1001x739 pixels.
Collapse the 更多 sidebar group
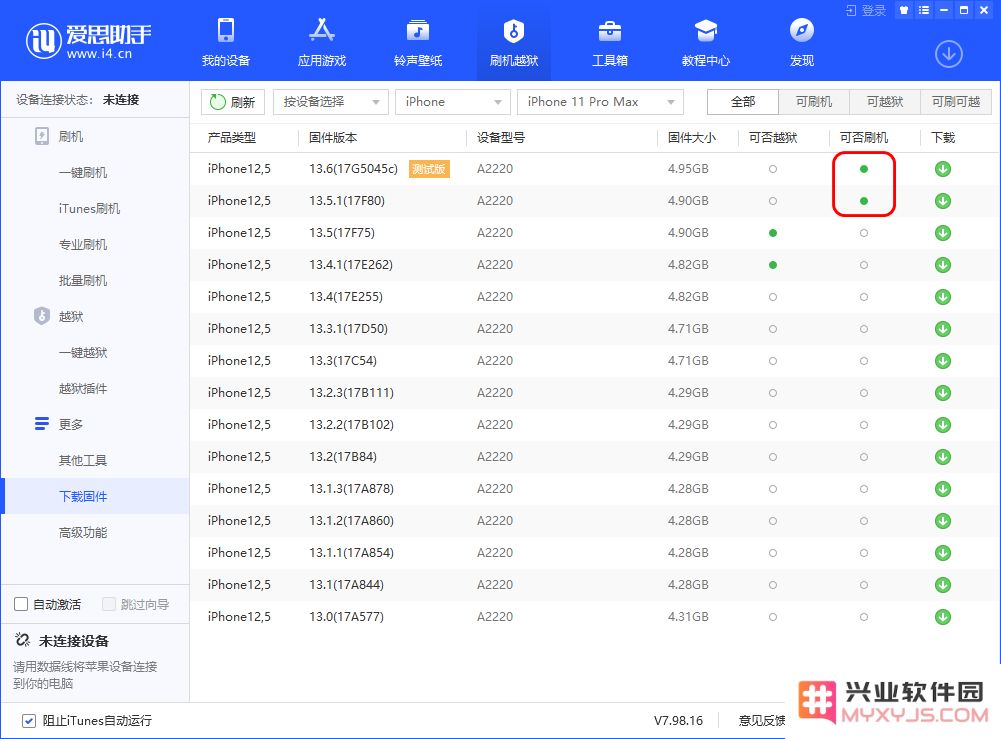[x=59, y=424]
